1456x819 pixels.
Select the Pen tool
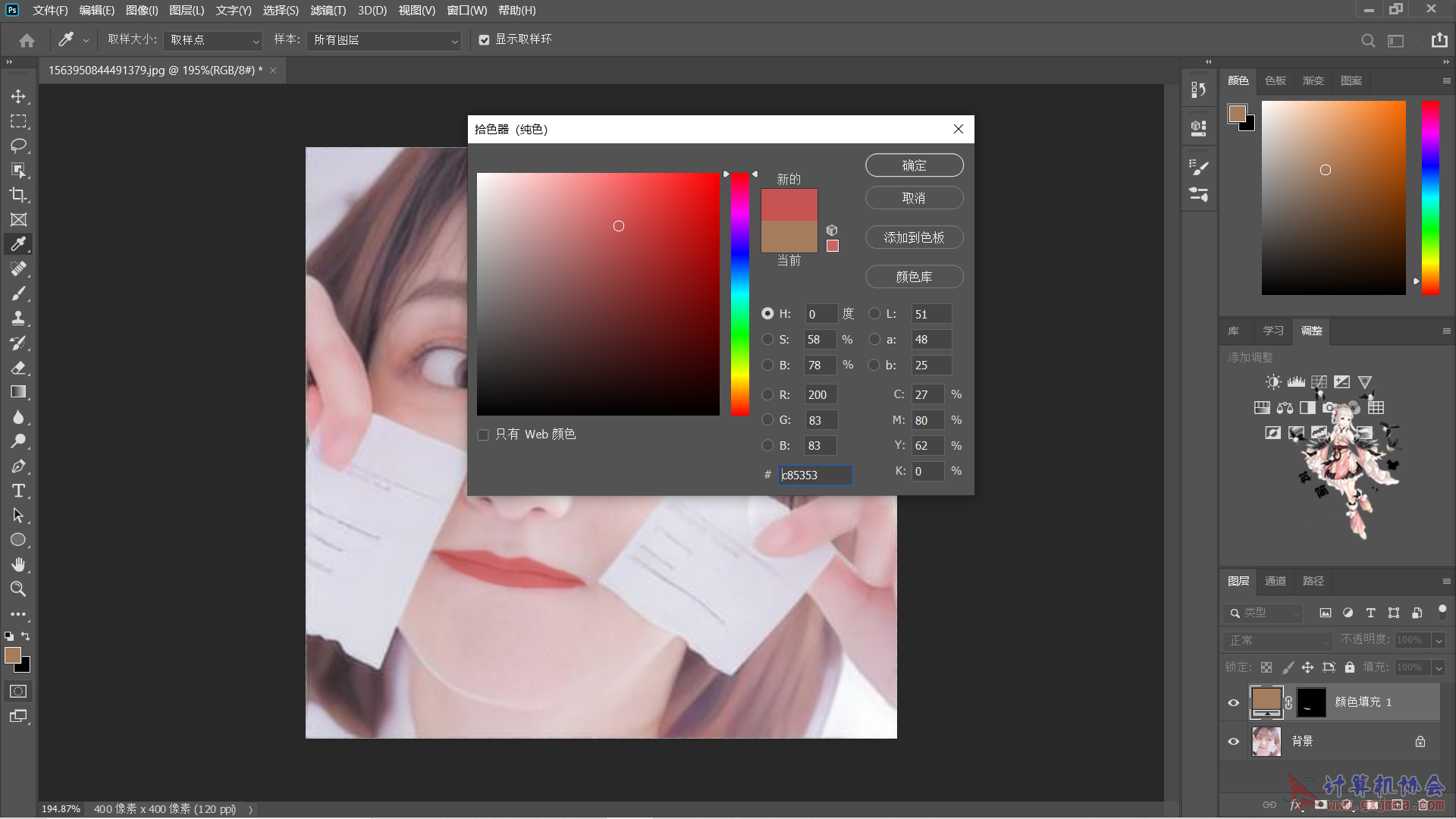18,466
